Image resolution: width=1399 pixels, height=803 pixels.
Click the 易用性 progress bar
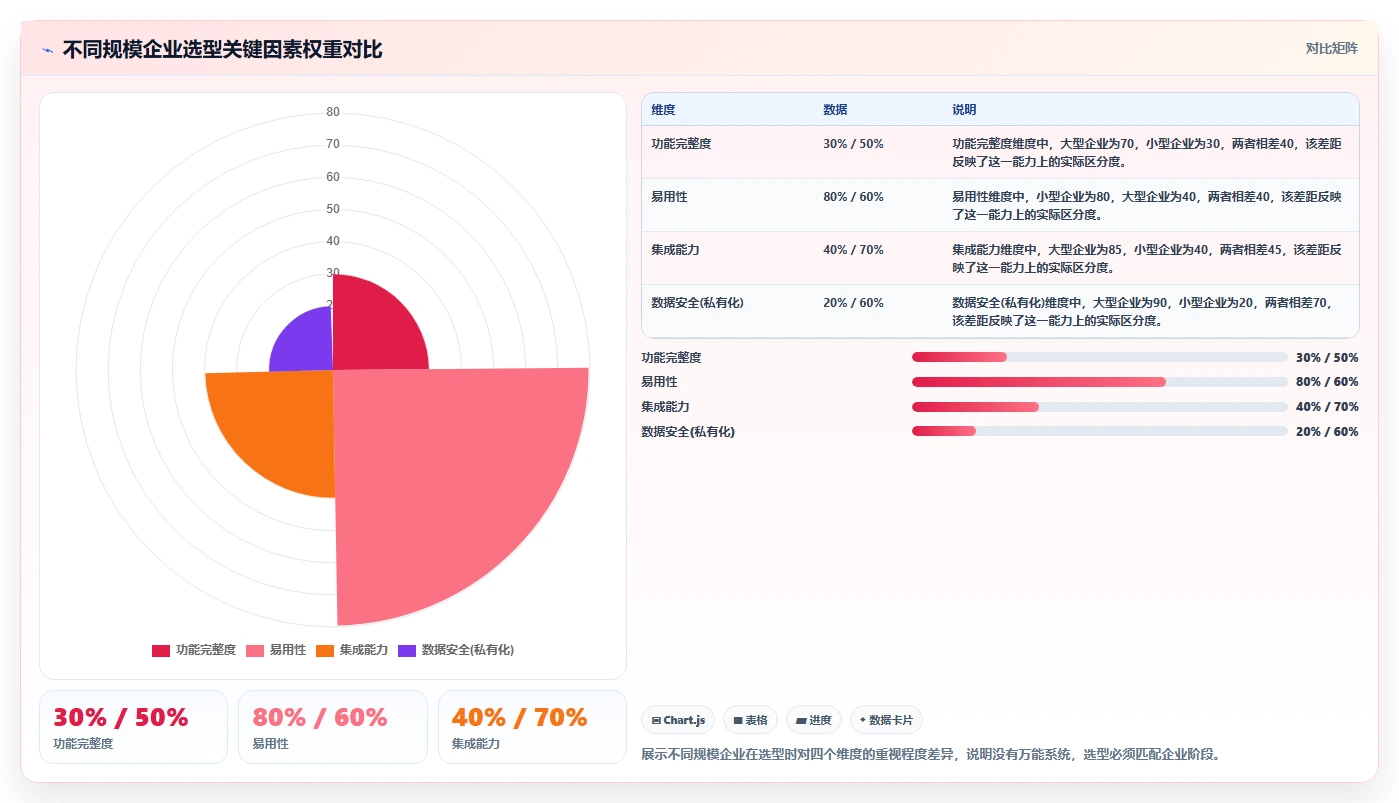click(x=1100, y=382)
